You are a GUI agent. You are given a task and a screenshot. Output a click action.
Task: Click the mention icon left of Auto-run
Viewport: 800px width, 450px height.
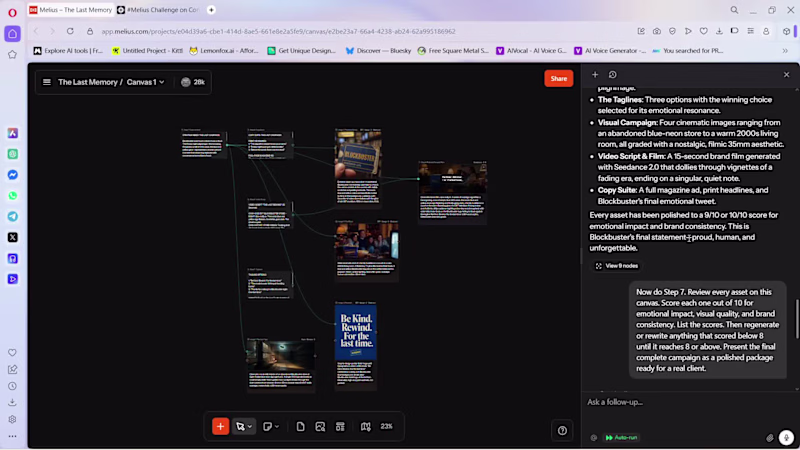pos(593,438)
